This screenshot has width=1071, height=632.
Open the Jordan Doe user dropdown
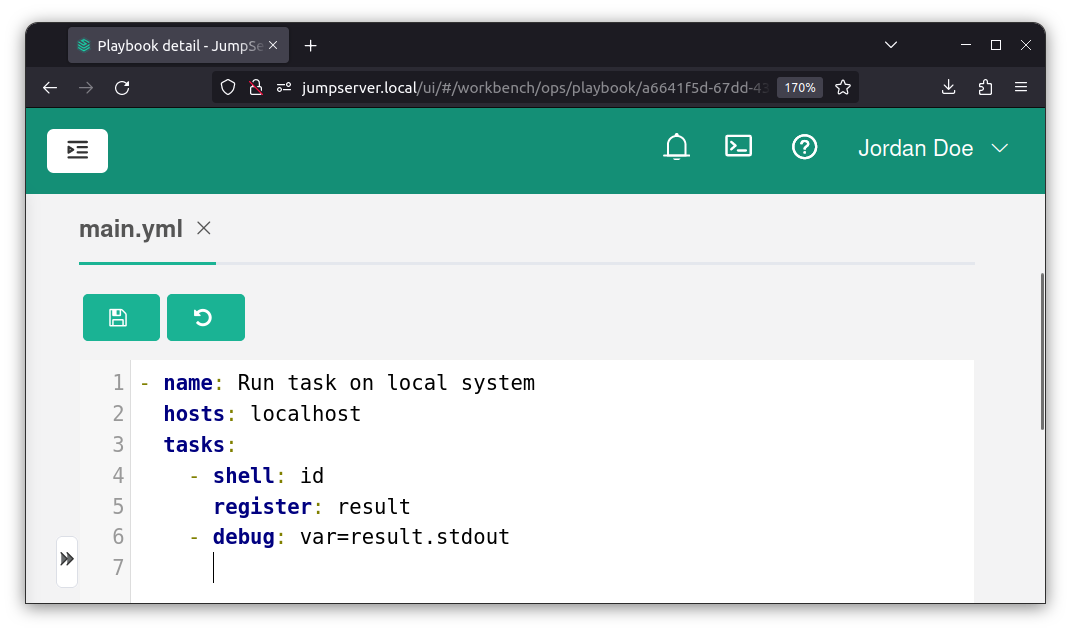pyautogui.click(x=932, y=149)
